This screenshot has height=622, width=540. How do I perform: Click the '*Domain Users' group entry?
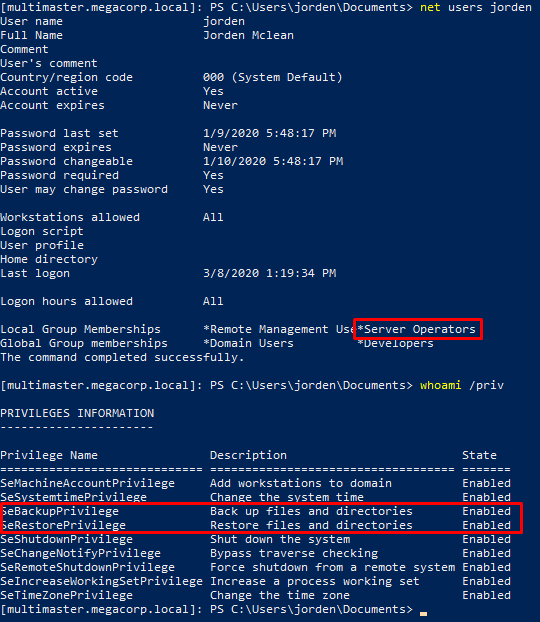tap(248, 343)
